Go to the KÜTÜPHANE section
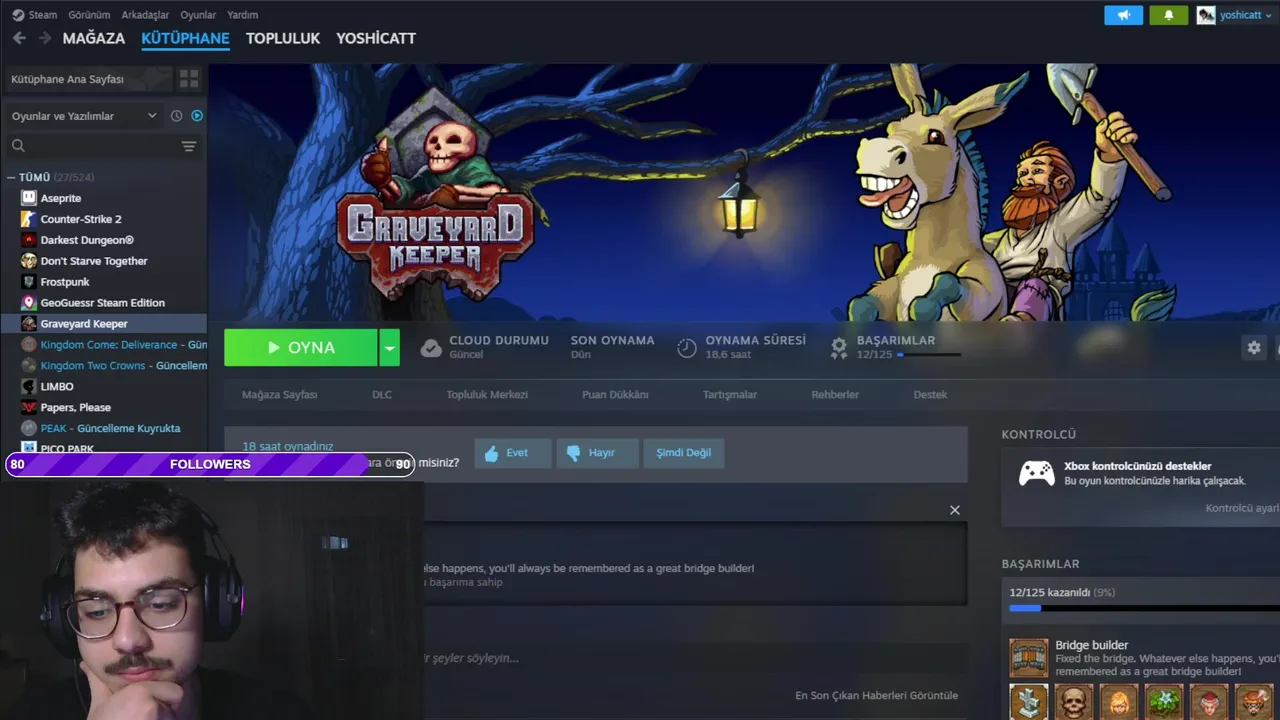 (185, 38)
